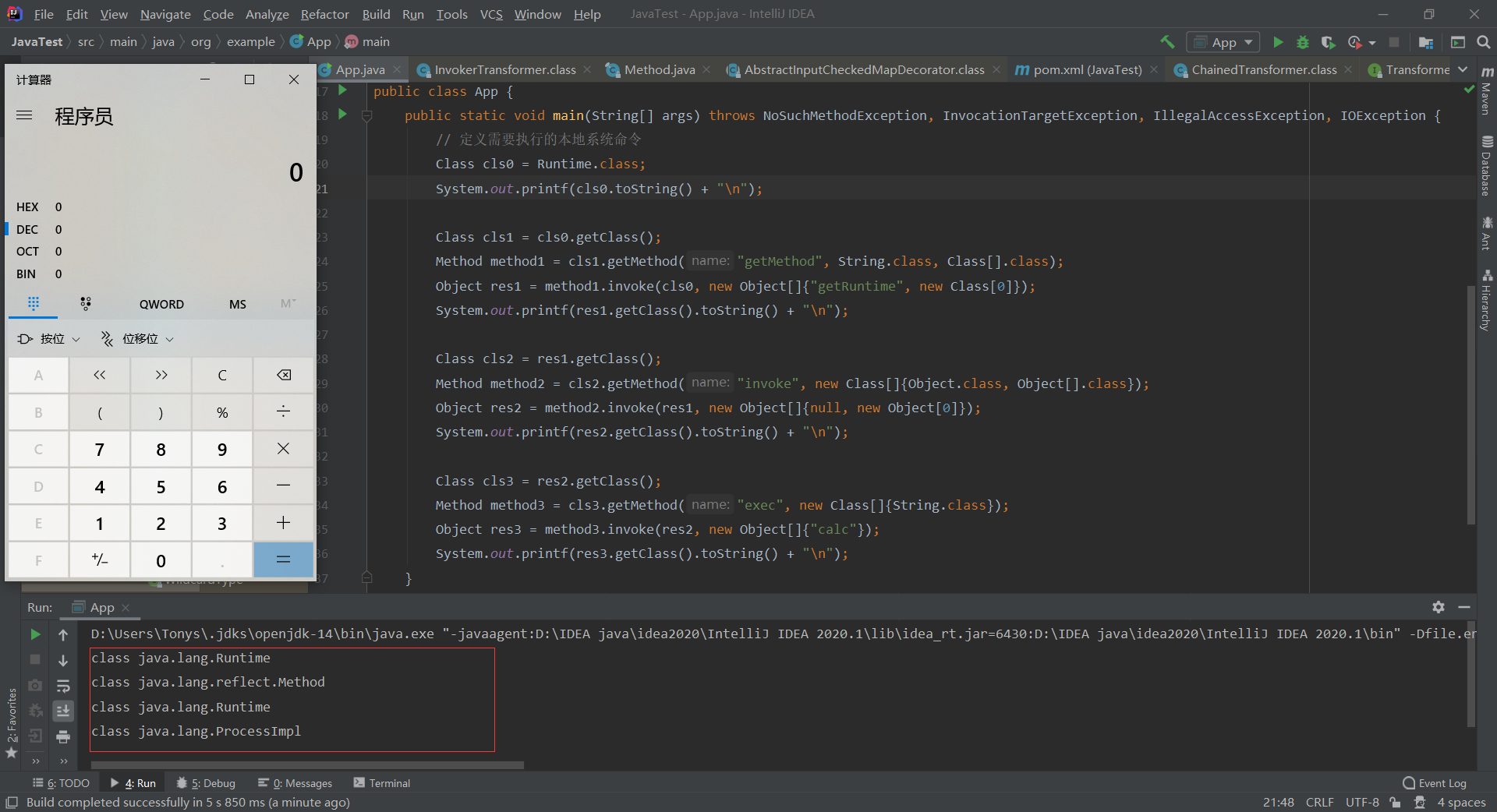
Task: Click the Build project hammer icon
Action: click(x=1167, y=42)
